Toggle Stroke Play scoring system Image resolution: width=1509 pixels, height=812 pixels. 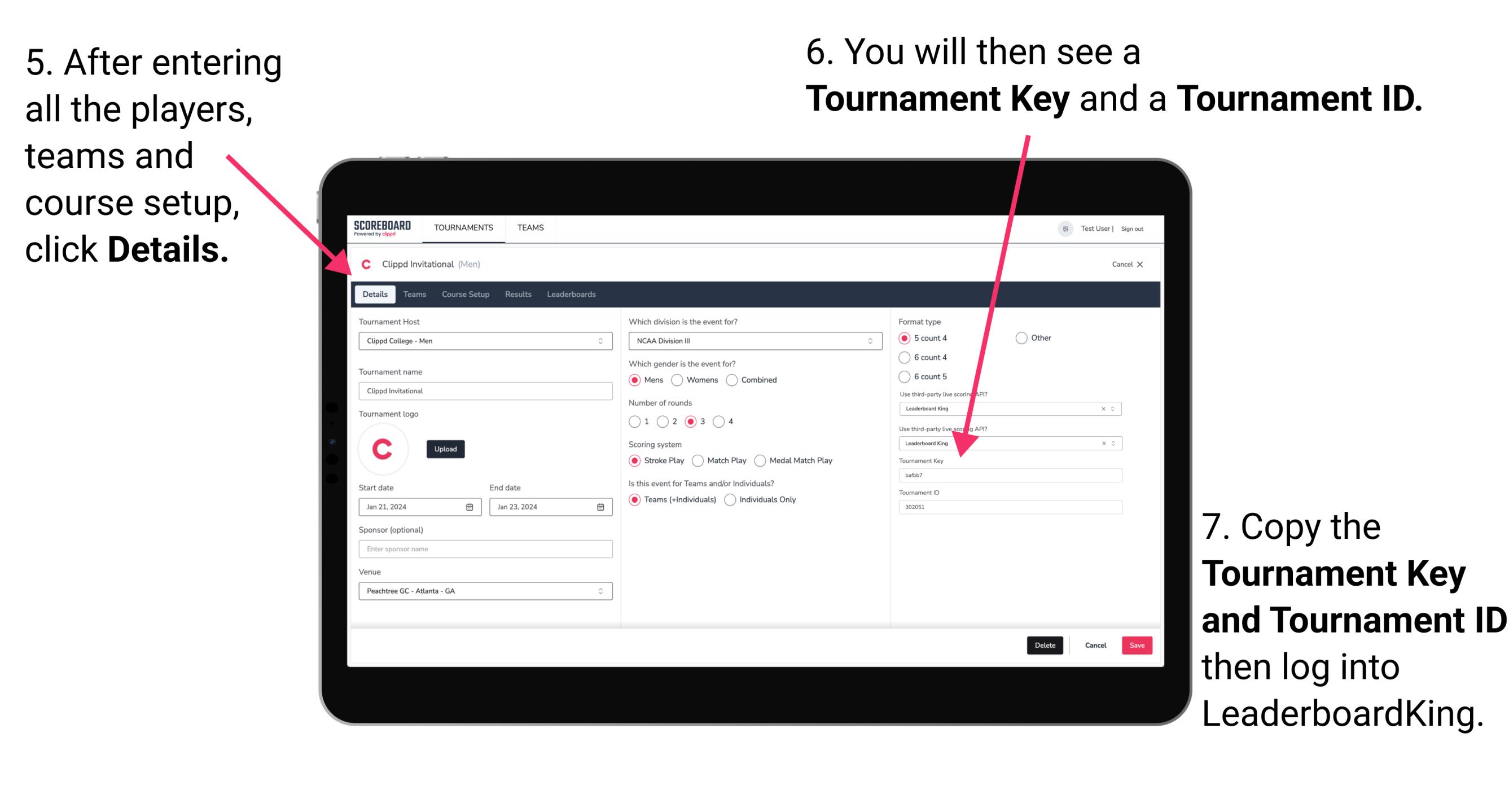click(x=637, y=460)
